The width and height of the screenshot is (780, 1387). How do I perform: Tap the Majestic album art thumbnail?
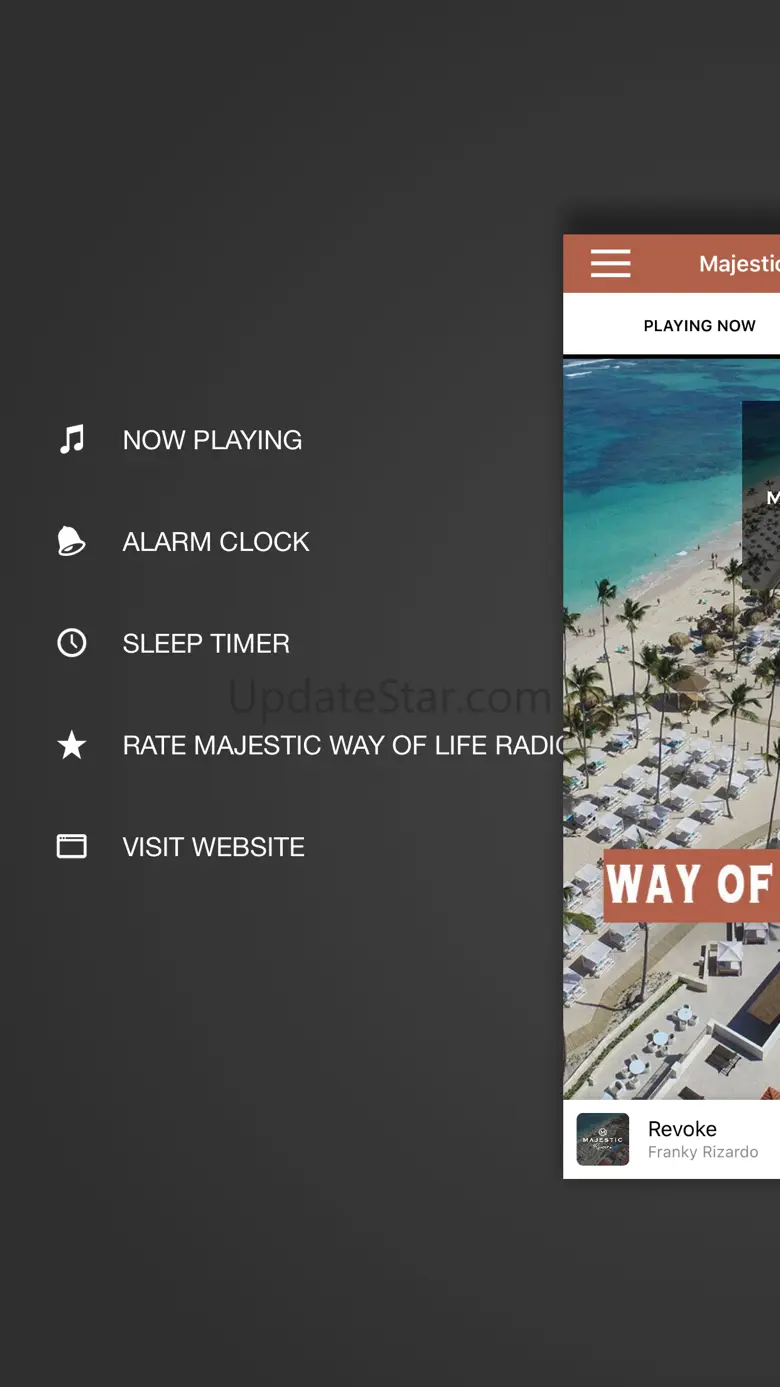pyautogui.click(x=603, y=1139)
